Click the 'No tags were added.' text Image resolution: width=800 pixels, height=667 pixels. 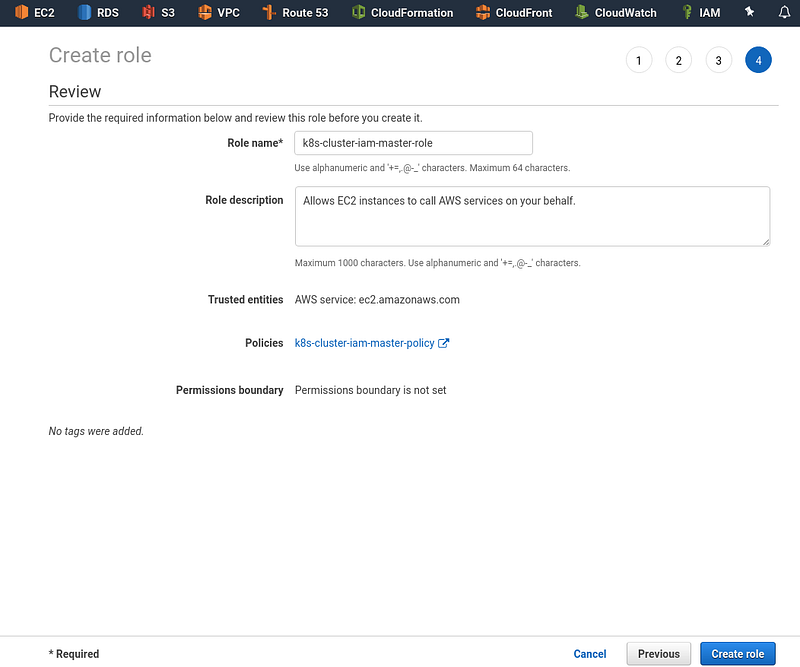pyautogui.click(x=96, y=431)
